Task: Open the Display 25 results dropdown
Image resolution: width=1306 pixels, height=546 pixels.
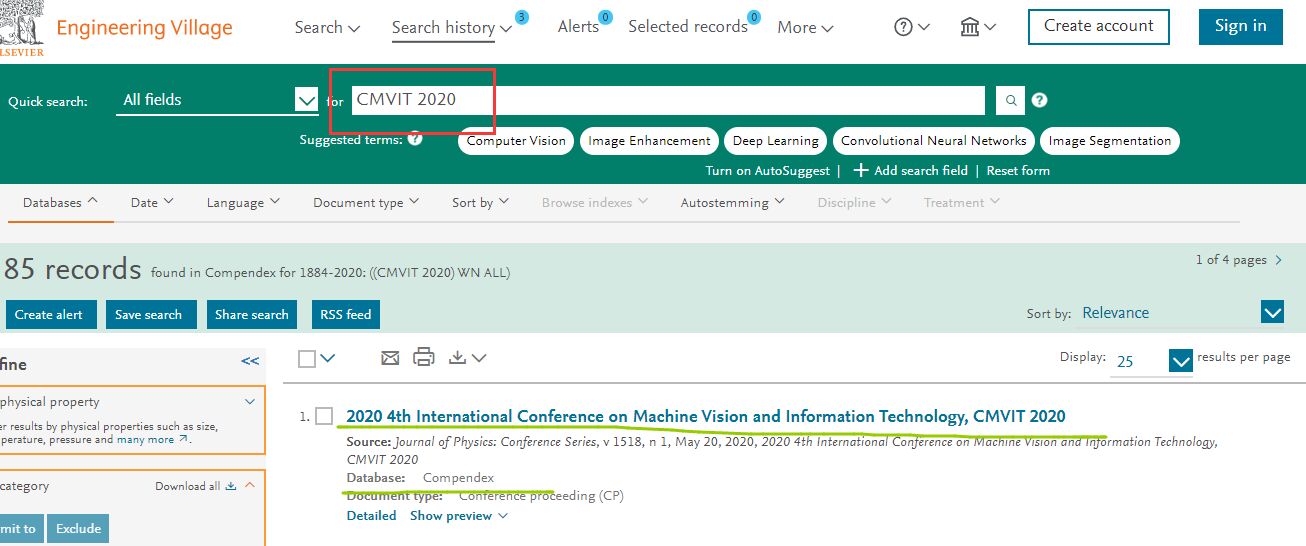Action: pyautogui.click(x=1153, y=361)
